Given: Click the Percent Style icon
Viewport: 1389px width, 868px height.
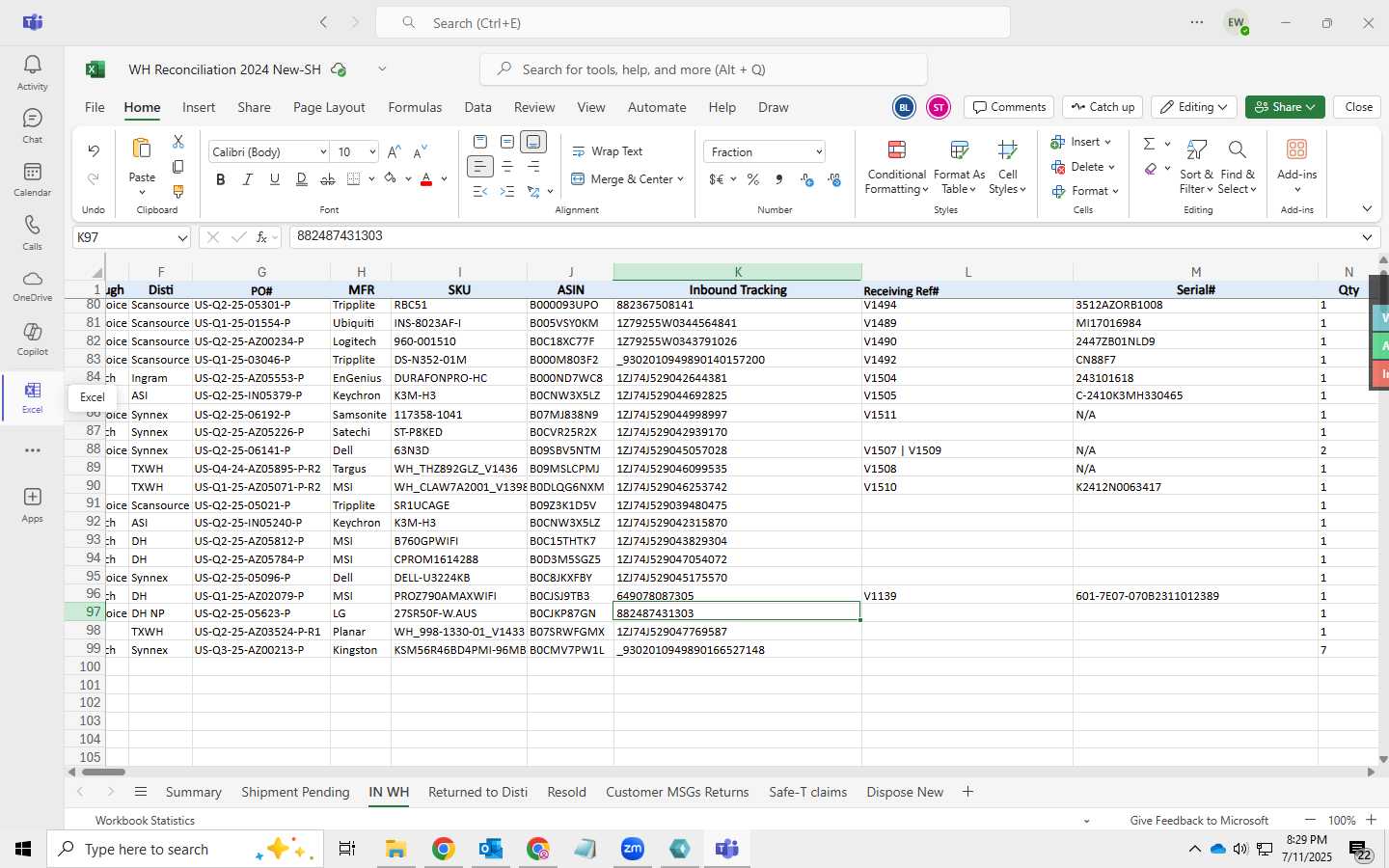Looking at the screenshot, I should (x=752, y=179).
